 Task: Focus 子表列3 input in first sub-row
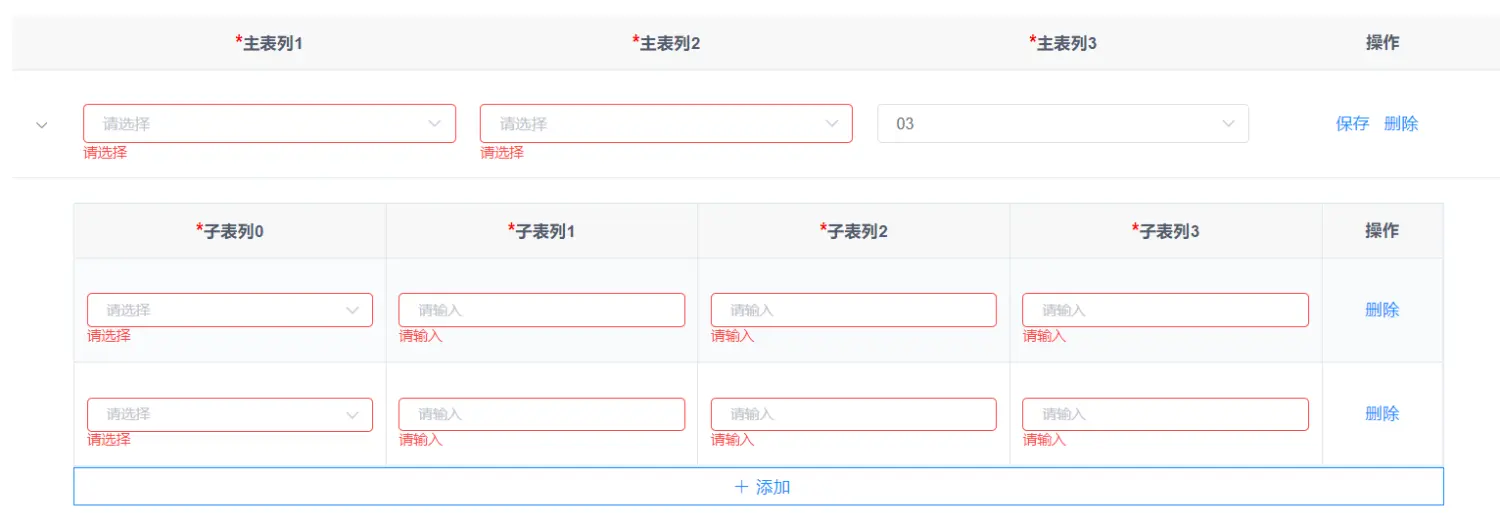[1165, 310]
